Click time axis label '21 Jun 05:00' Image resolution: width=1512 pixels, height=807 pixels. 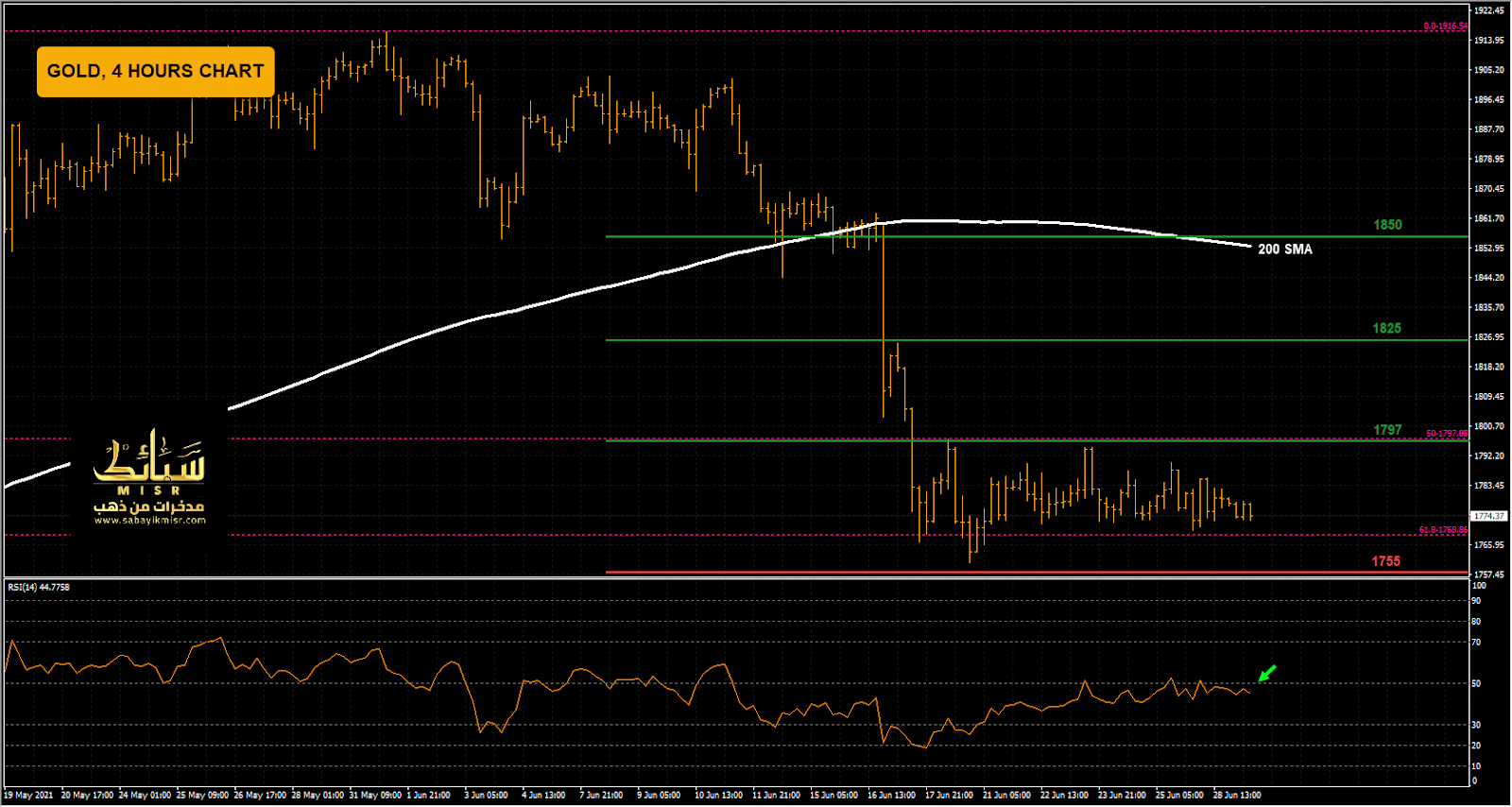(1007, 796)
